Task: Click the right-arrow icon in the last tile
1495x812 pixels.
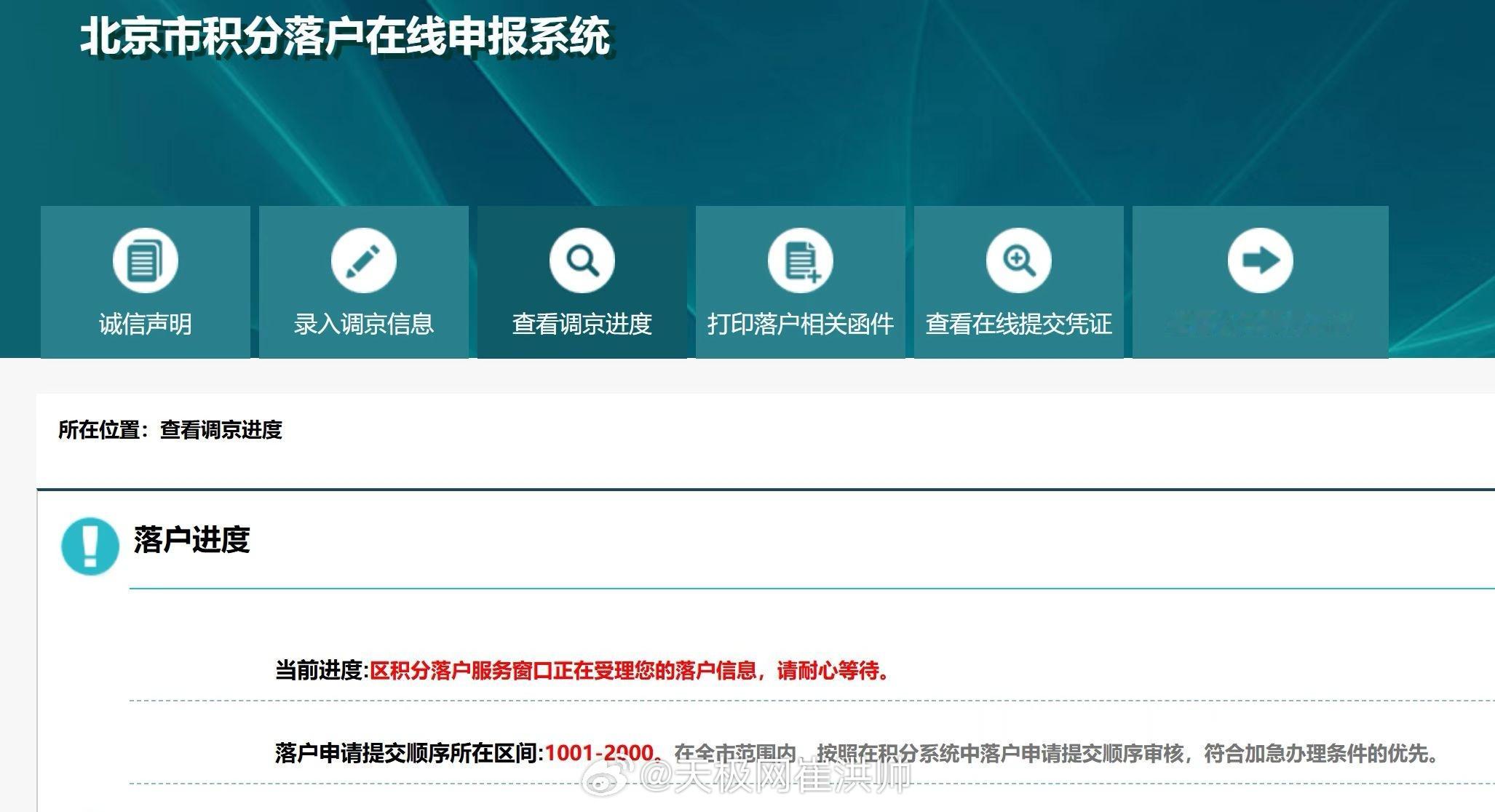Action: [x=1260, y=260]
